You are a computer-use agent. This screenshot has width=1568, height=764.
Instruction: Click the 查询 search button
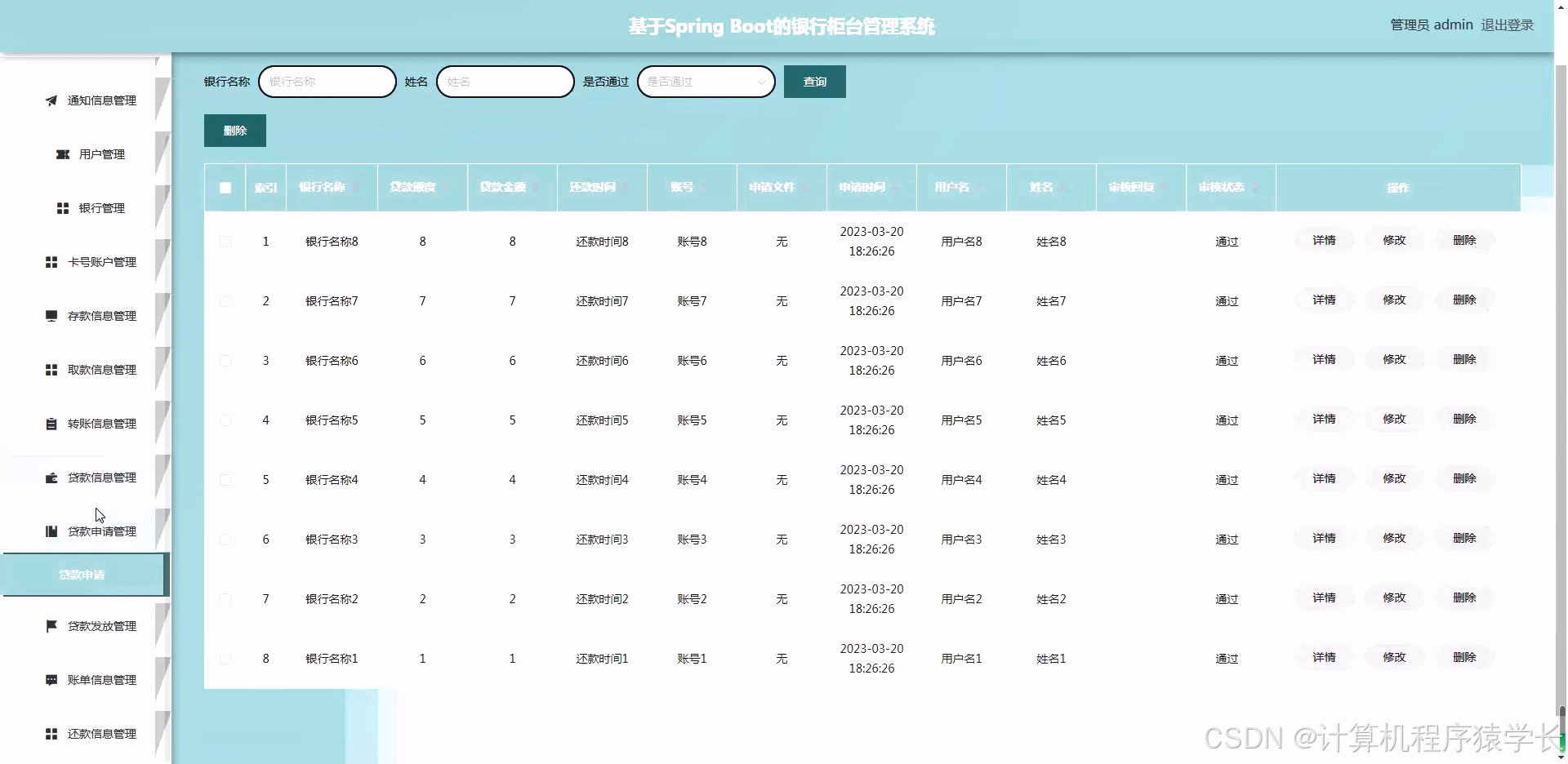pyautogui.click(x=814, y=82)
